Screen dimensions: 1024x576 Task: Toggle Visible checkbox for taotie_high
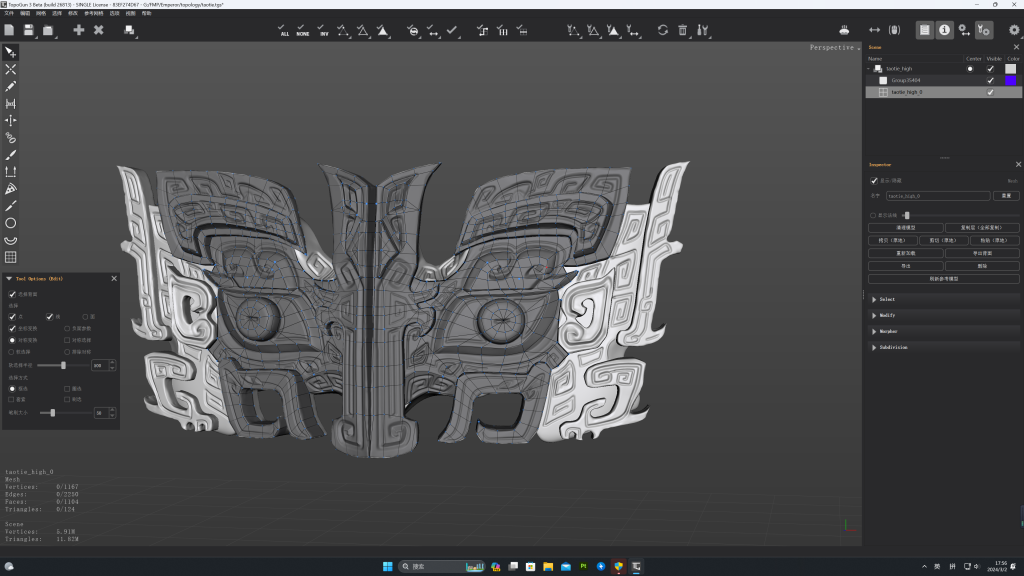(991, 69)
